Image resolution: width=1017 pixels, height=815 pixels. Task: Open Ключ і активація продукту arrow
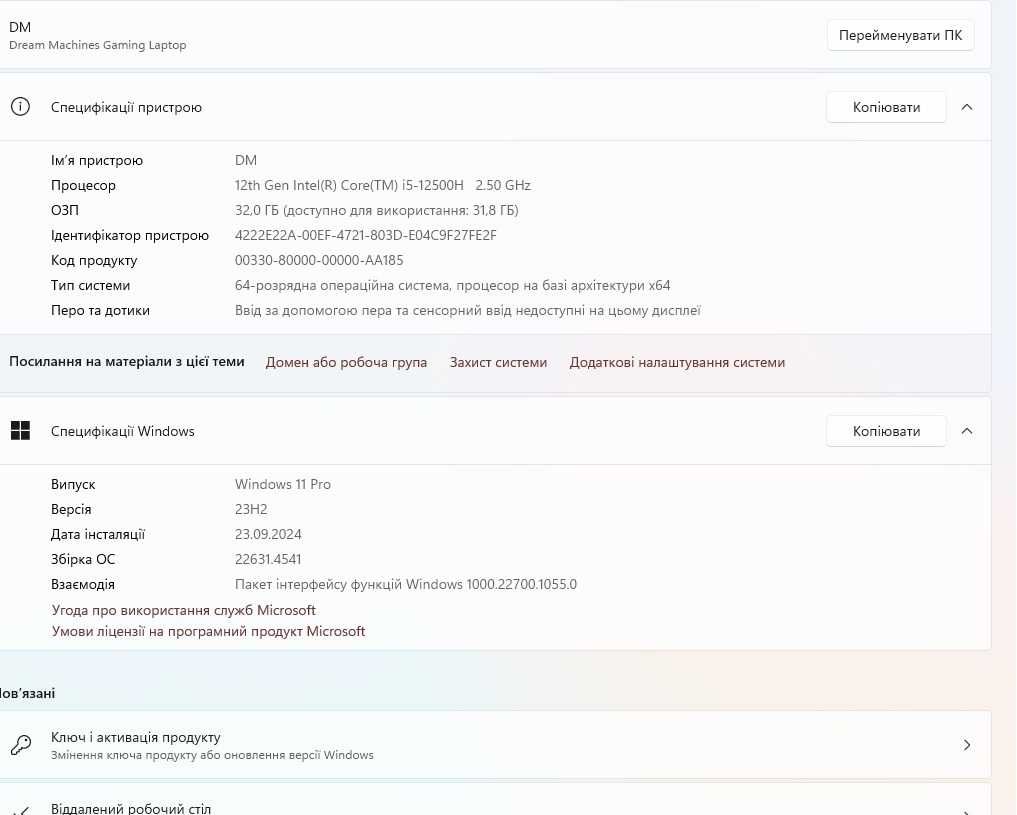966,745
